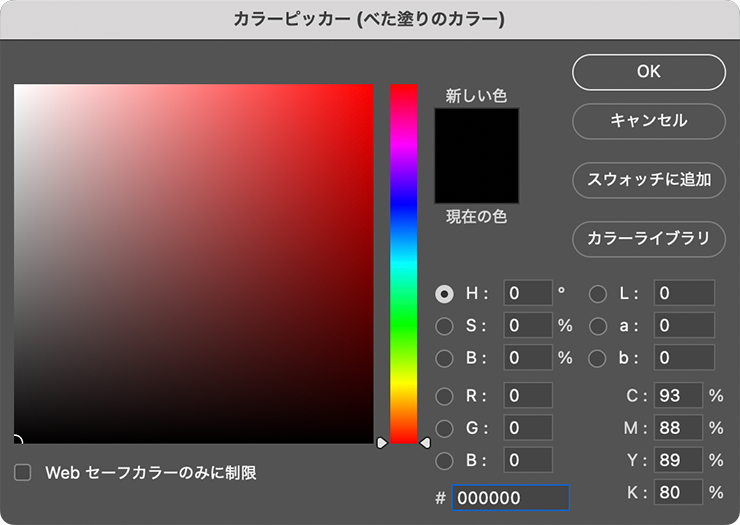
Task: Select the S saturation radio button
Action: (445, 326)
